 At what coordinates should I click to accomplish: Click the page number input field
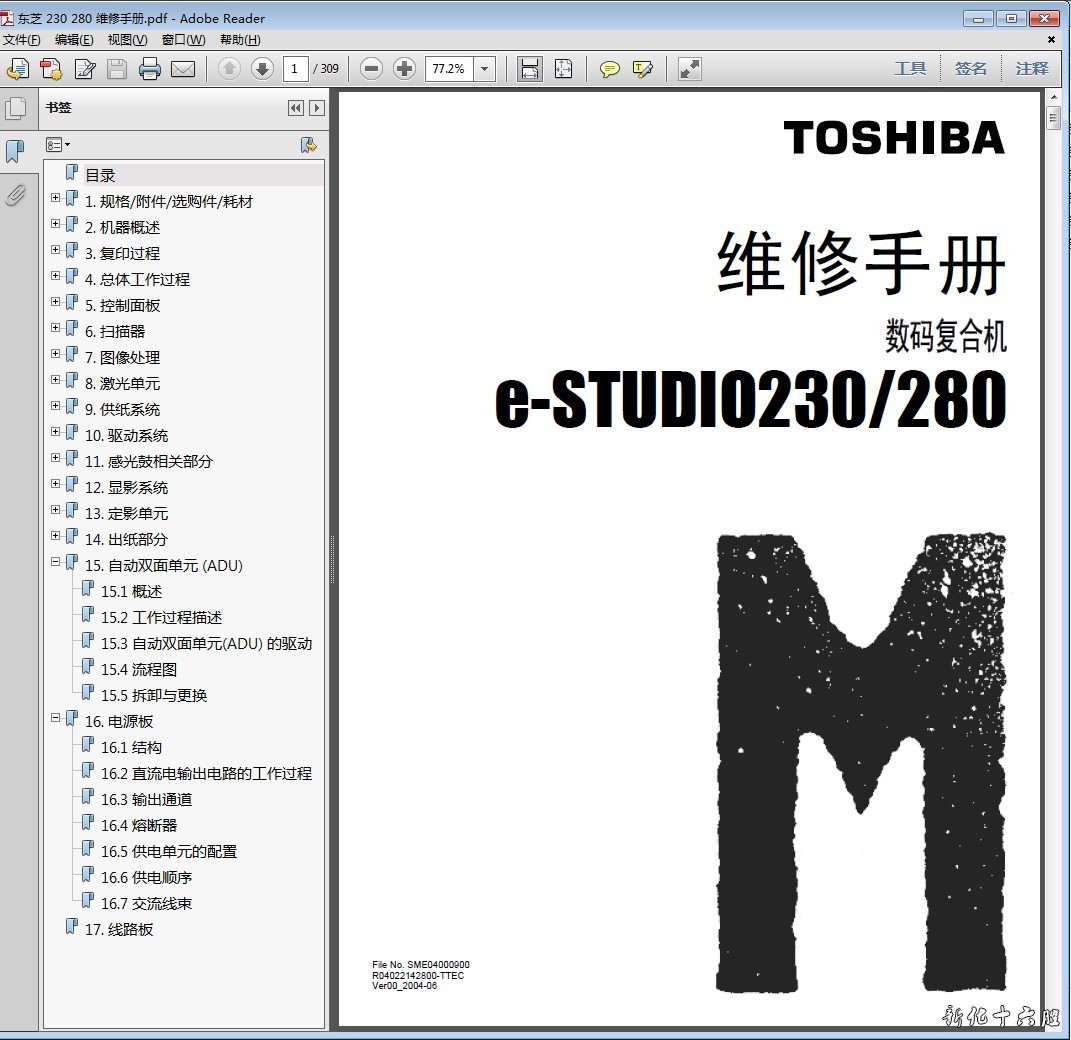pos(295,69)
